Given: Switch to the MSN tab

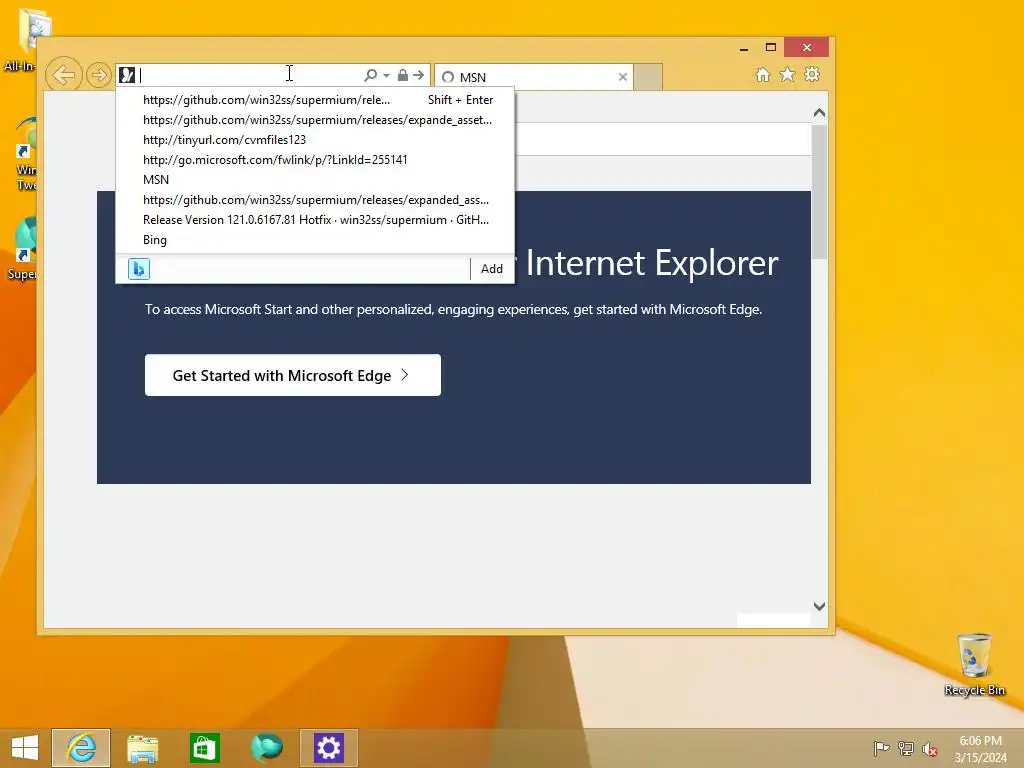Looking at the screenshot, I should click(x=534, y=77).
